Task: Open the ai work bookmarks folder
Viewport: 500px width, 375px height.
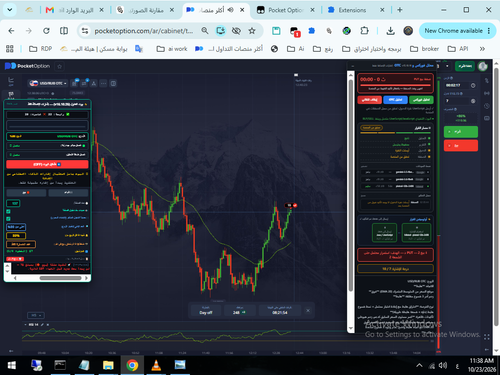Action: [172, 49]
